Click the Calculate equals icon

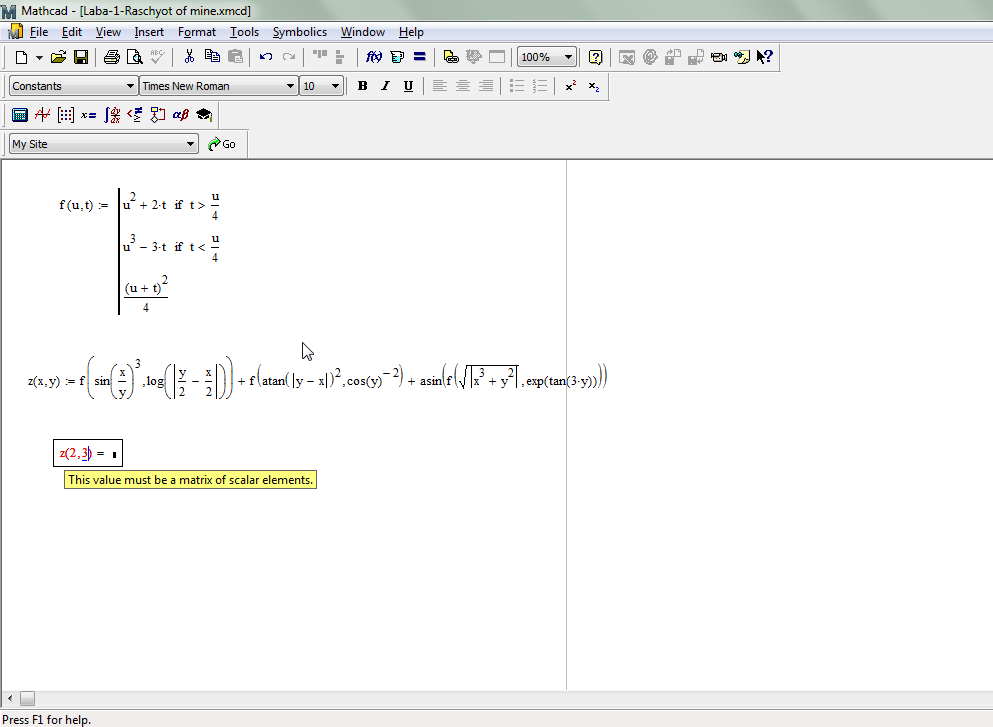(x=420, y=57)
